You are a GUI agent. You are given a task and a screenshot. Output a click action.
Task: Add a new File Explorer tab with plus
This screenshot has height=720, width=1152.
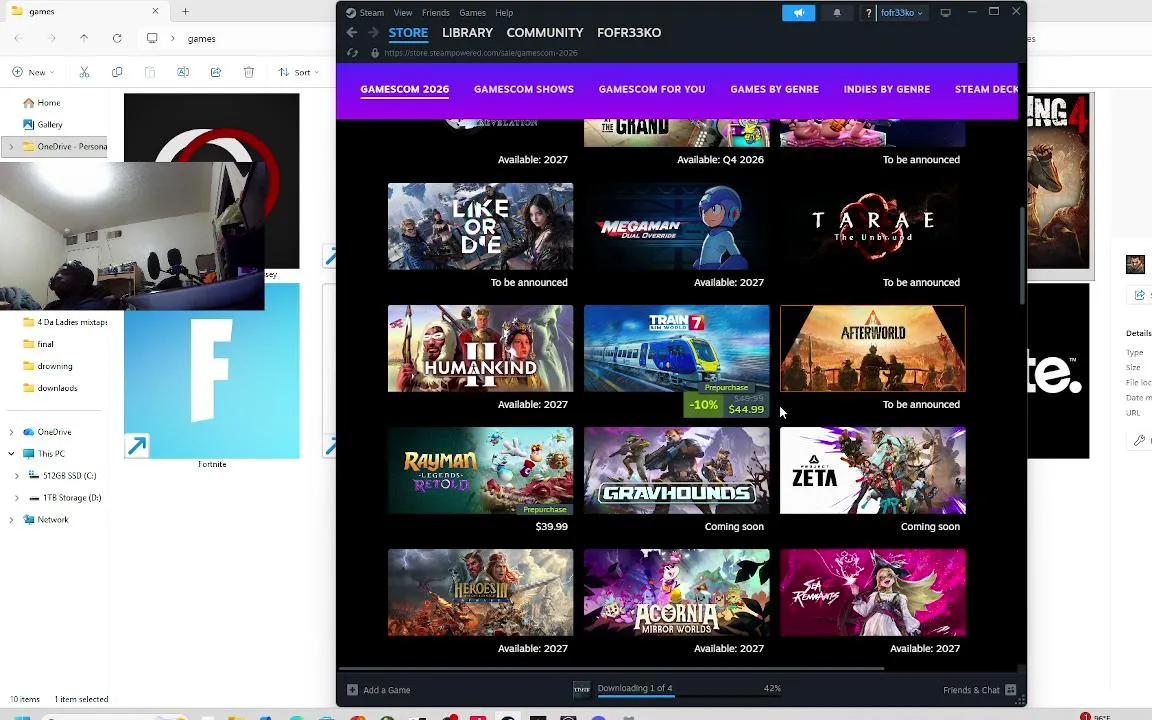tap(185, 11)
